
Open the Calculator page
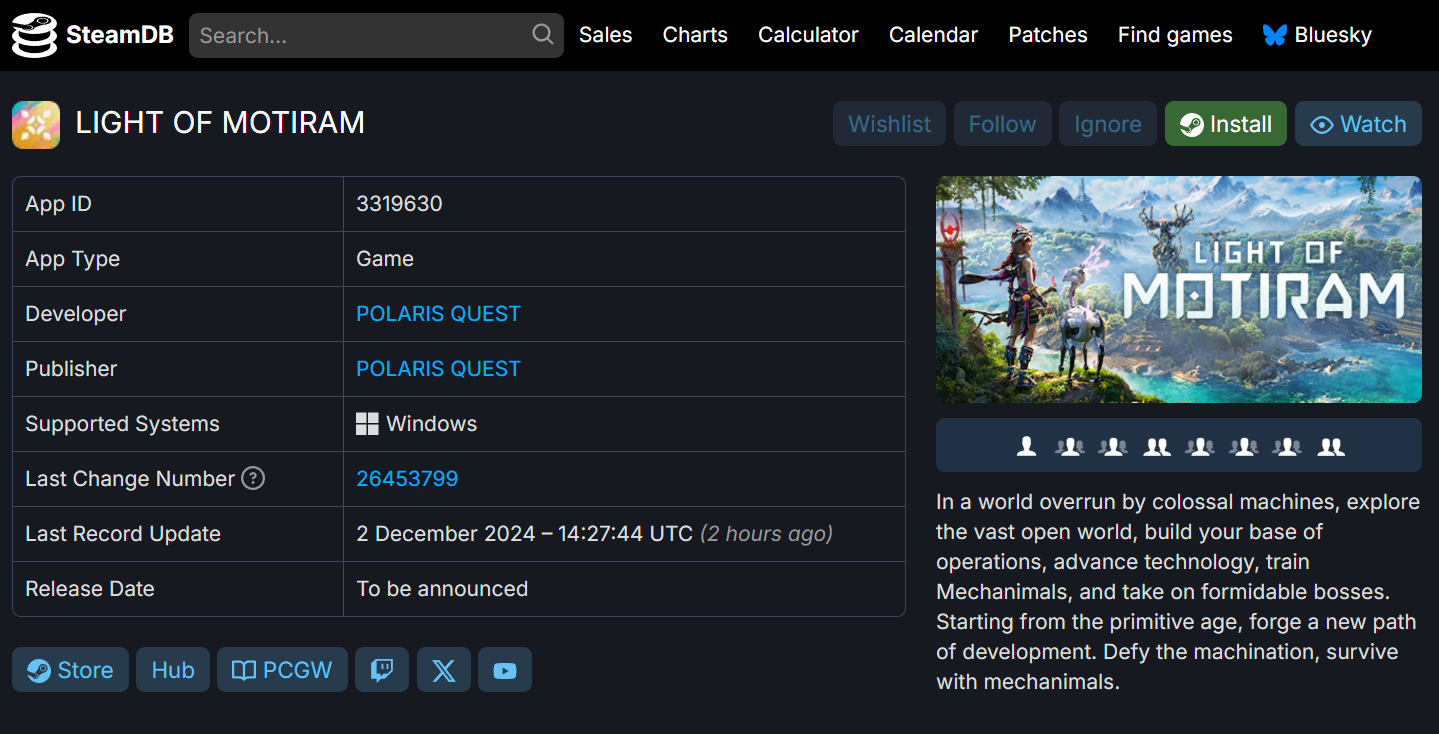click(x=808, y=35)
